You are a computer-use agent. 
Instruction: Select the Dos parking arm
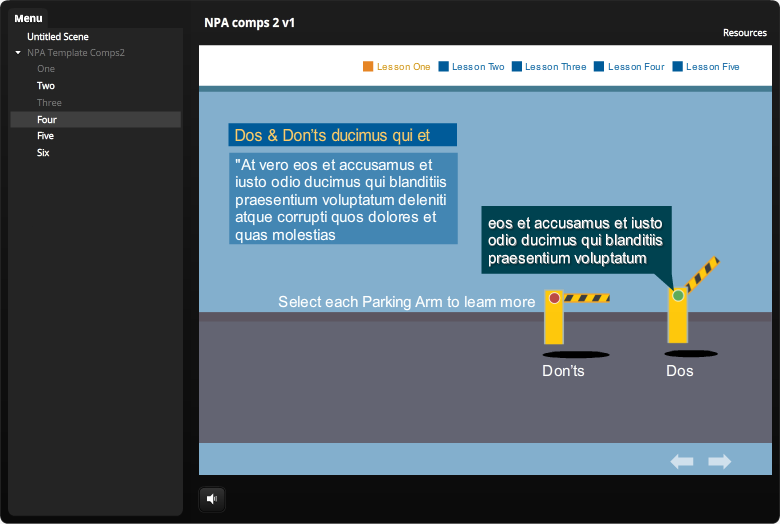click(679, 314)
